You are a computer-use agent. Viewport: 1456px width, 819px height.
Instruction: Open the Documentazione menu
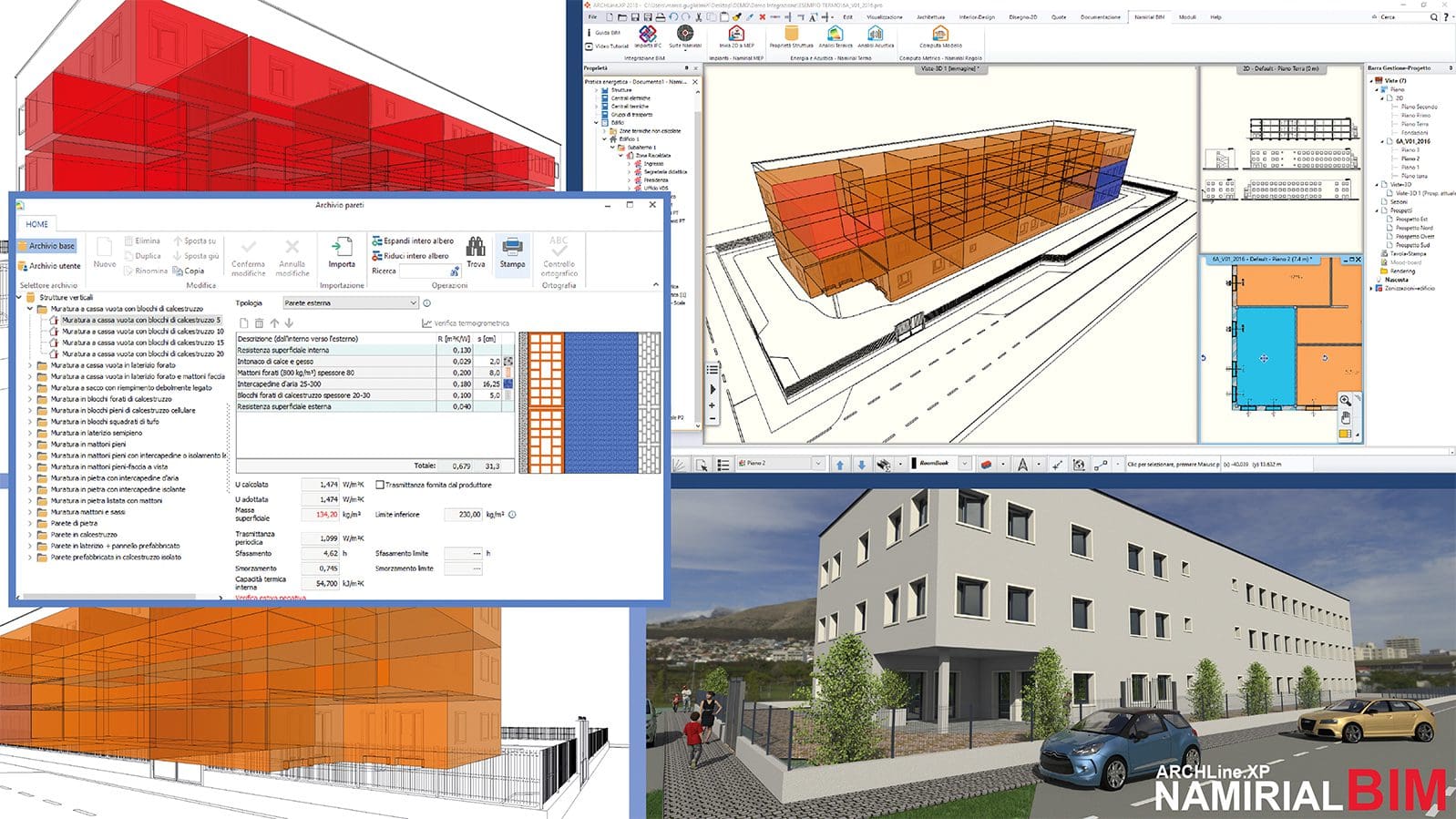tap(1101, 16)
